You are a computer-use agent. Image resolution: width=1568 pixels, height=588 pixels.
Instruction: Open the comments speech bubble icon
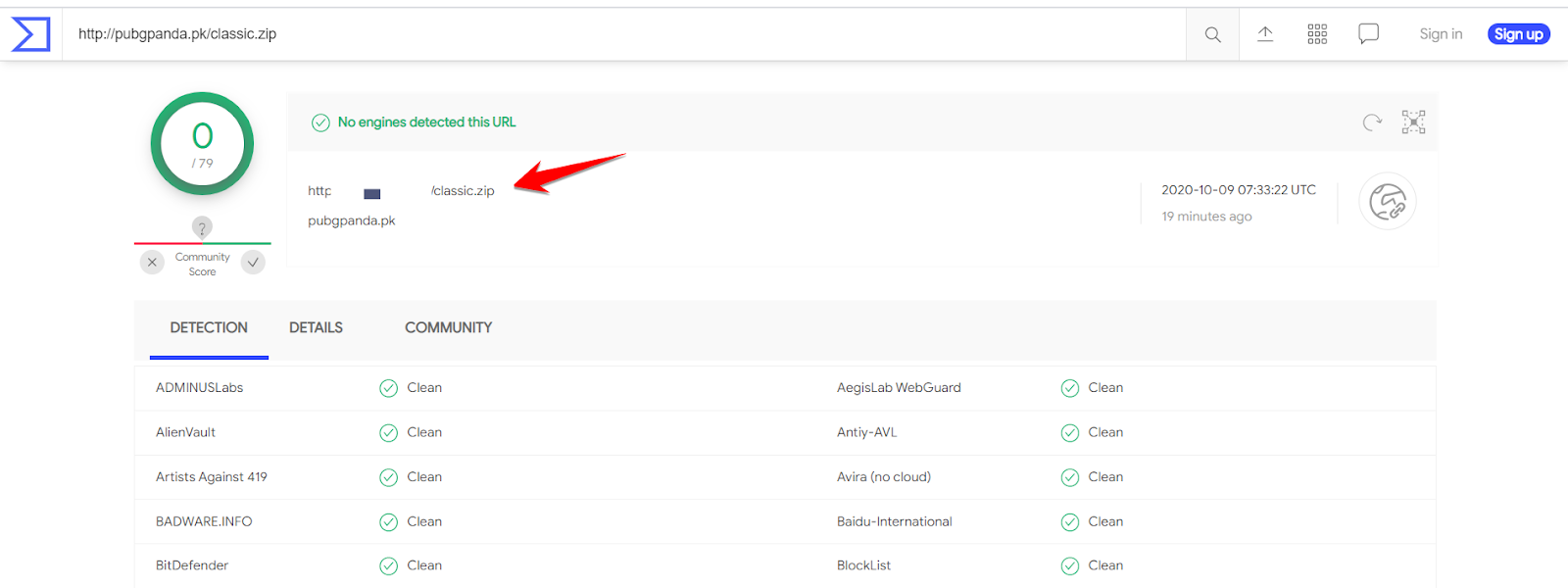(x=1369, y=34)
